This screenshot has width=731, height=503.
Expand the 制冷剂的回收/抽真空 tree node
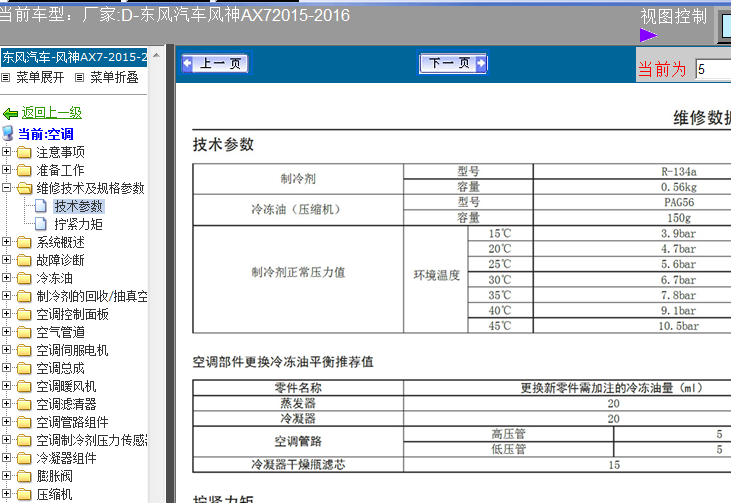pyautogui.click(x=7, y=296)
